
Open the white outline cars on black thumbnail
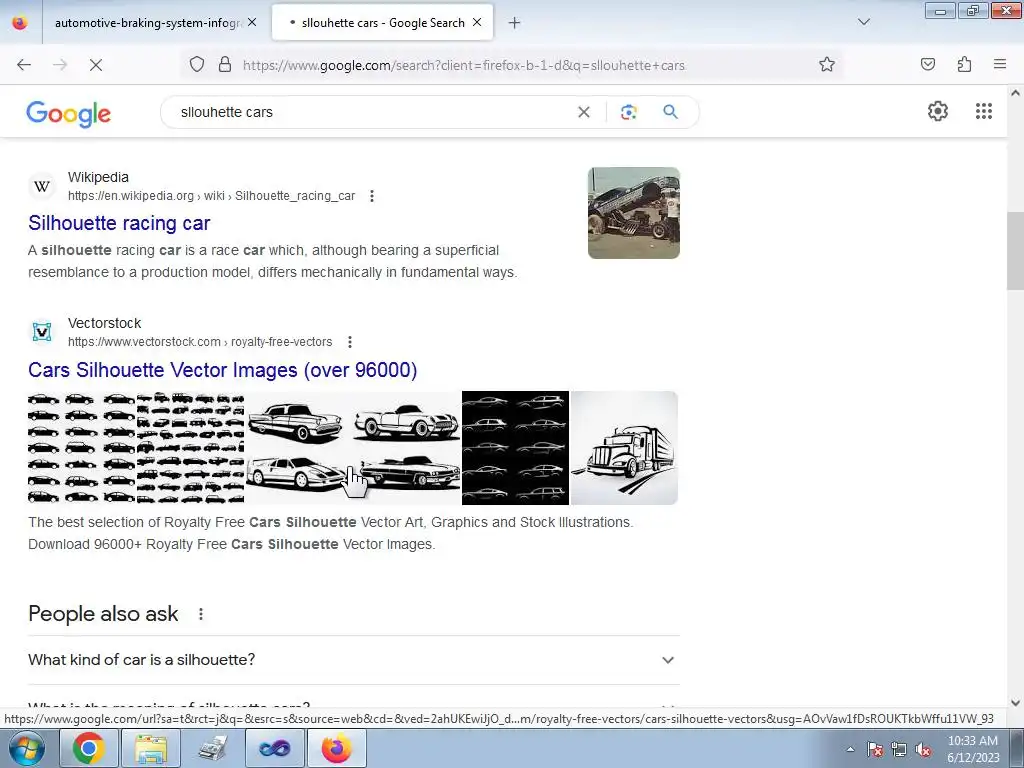(515, 448)
